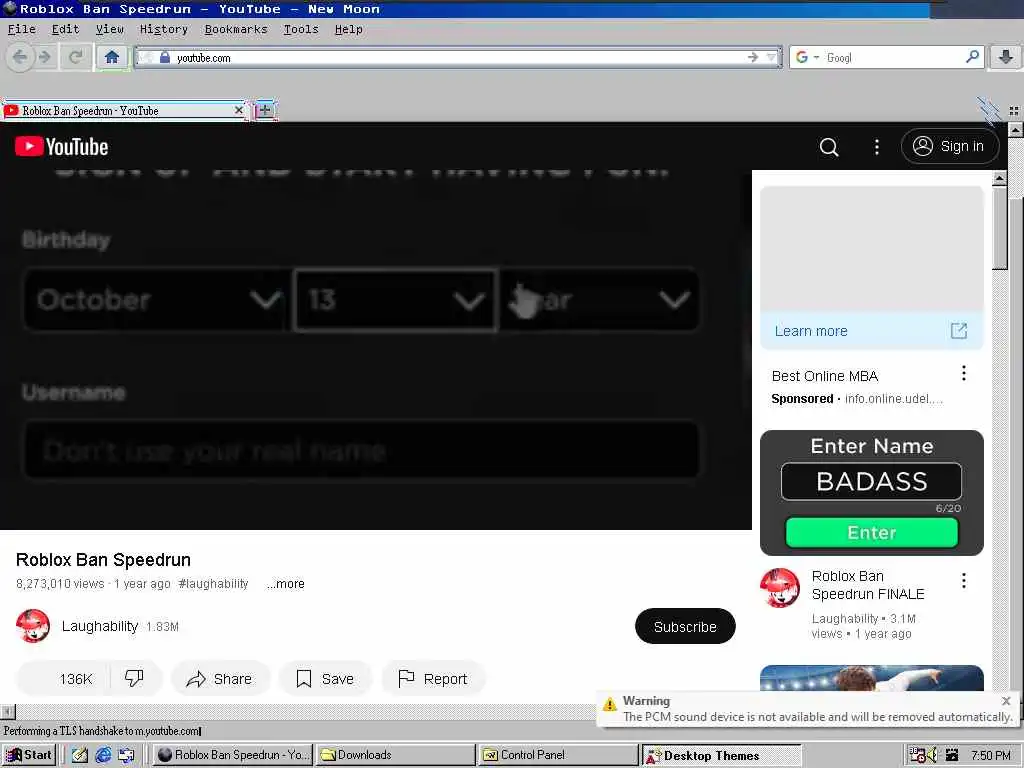Image resolution: width=1024 pixels, height=768 pixels.
Task: Dismiss the Warning notification with X
Action: 1006,701
